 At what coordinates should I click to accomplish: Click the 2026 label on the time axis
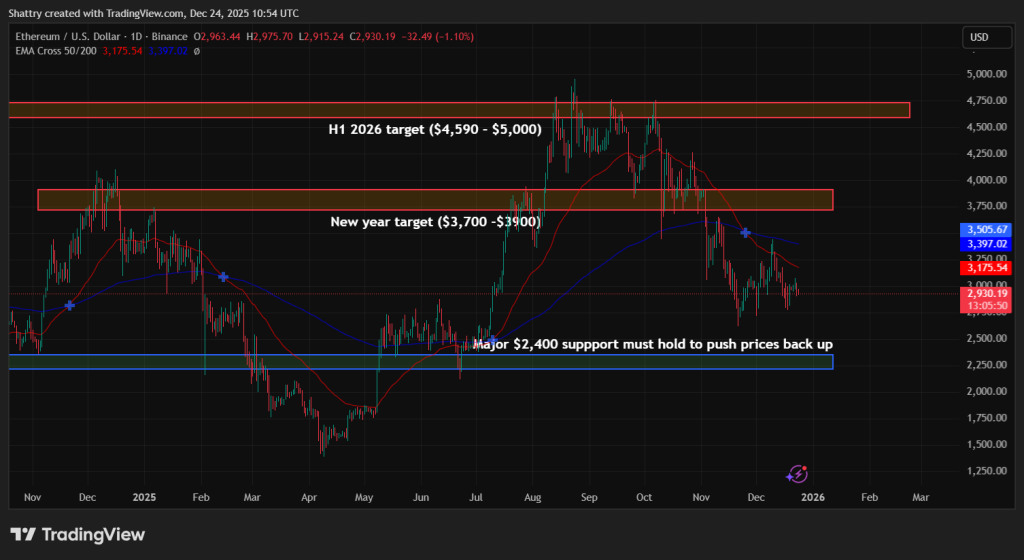(812, 497)
